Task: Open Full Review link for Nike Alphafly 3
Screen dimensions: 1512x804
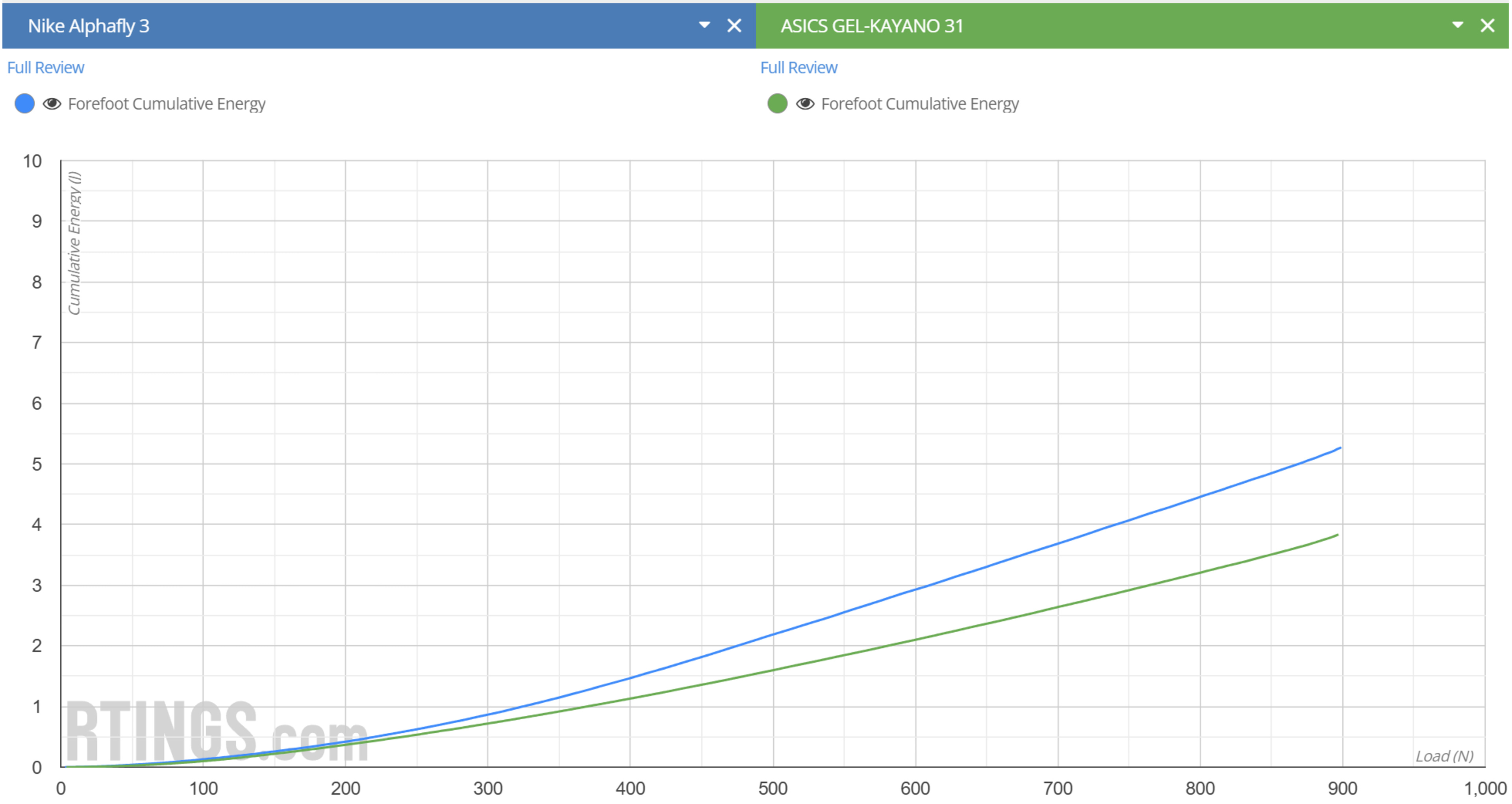Action: (x=46, y=67)
